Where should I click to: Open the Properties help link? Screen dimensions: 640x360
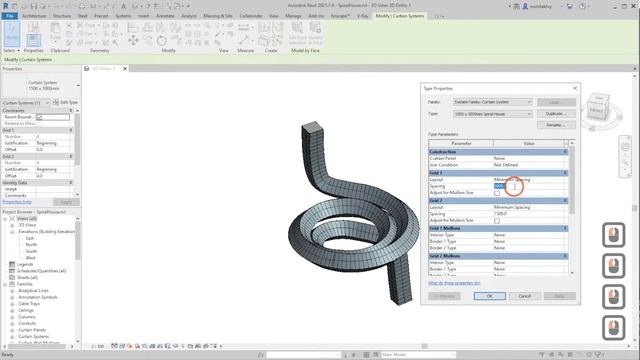tap(17, 202)
